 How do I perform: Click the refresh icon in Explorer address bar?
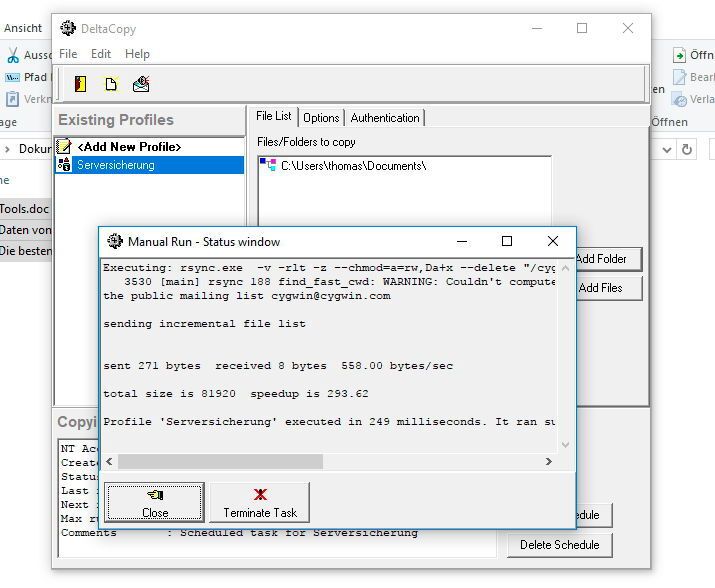point(687,150)
